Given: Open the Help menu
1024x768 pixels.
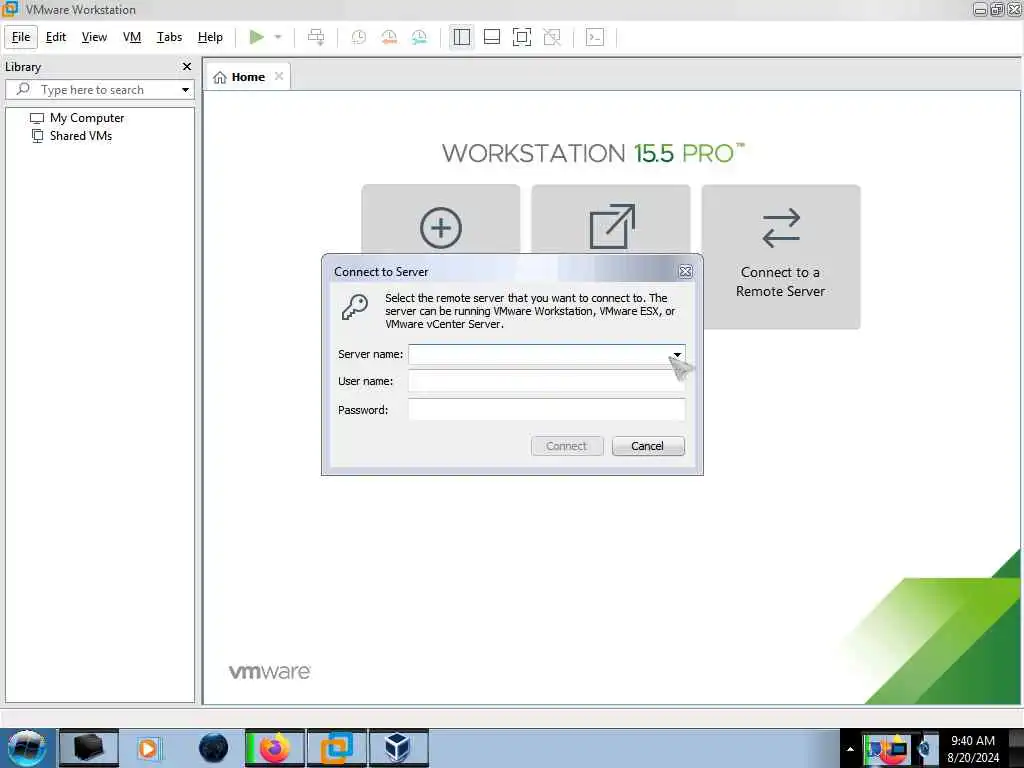Looking at the screenshot, I should pyautogui.click(x=210, y=37).
